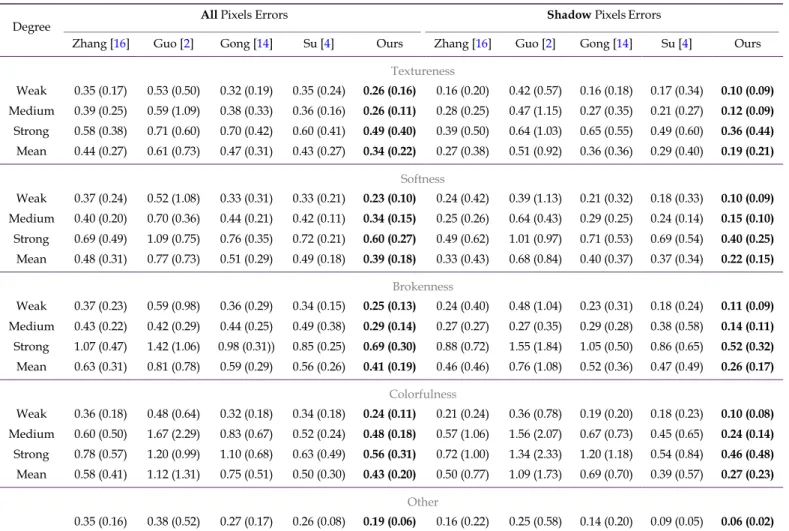This screenshot has width=789, height=531.
Task: Click the bold value 0.60 (0.27)
Action: pyautogui.click(x=389, y=239)
